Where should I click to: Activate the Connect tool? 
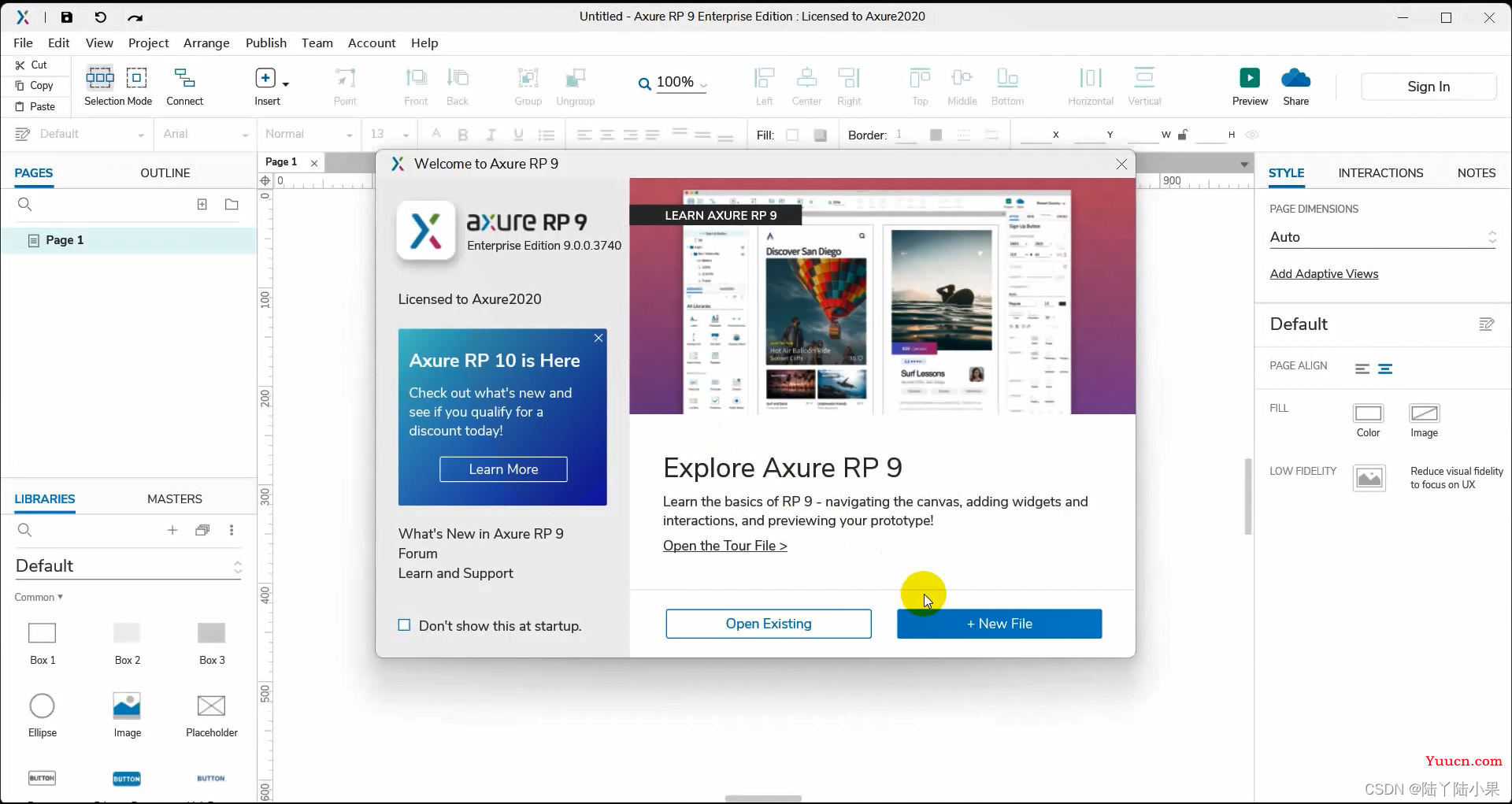coord(185,77)
